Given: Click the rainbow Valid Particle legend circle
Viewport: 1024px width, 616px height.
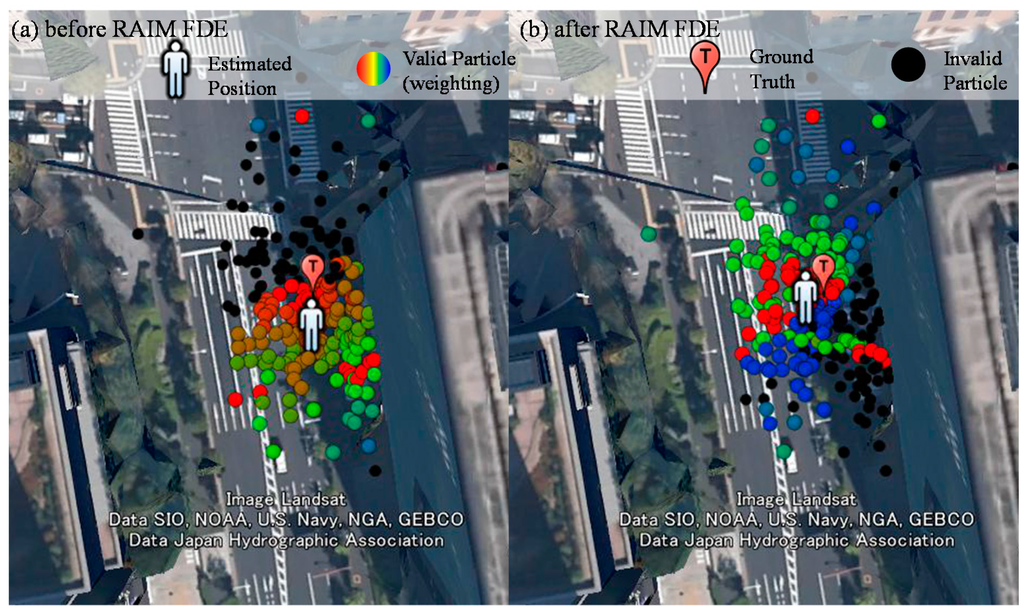Looking at the screenshot, I should 374,69.
